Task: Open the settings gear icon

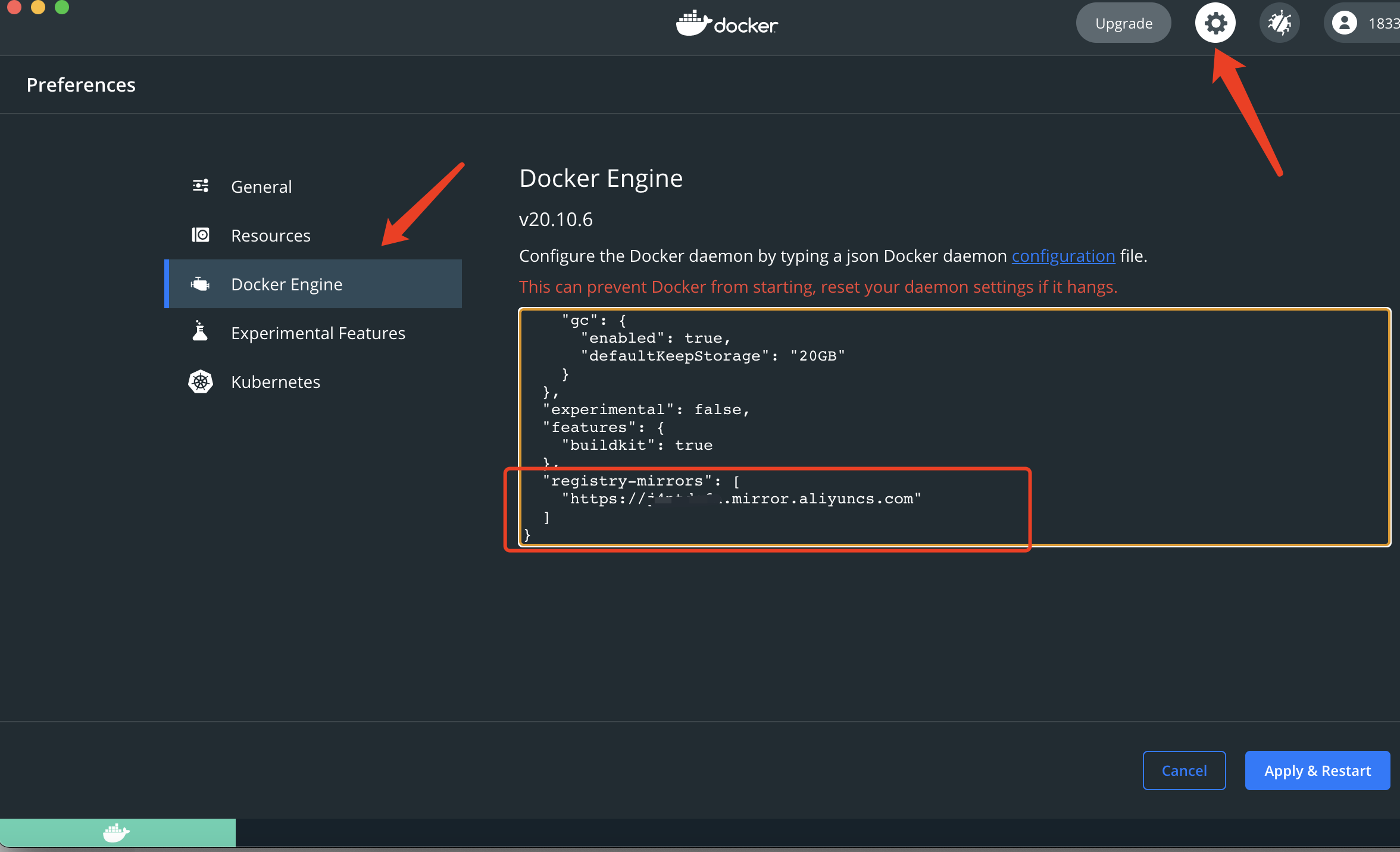Action: pyautogui.click(x=1215, y=23)
